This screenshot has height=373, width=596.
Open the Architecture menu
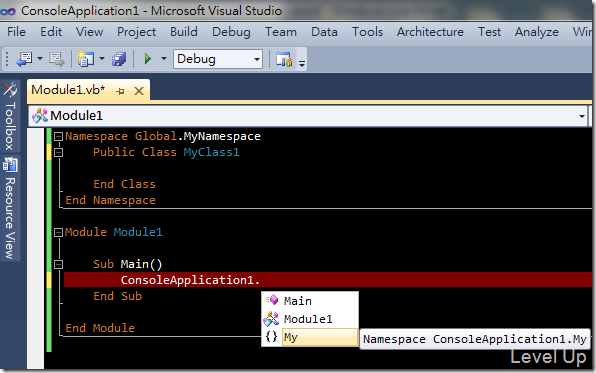(430, 32)
